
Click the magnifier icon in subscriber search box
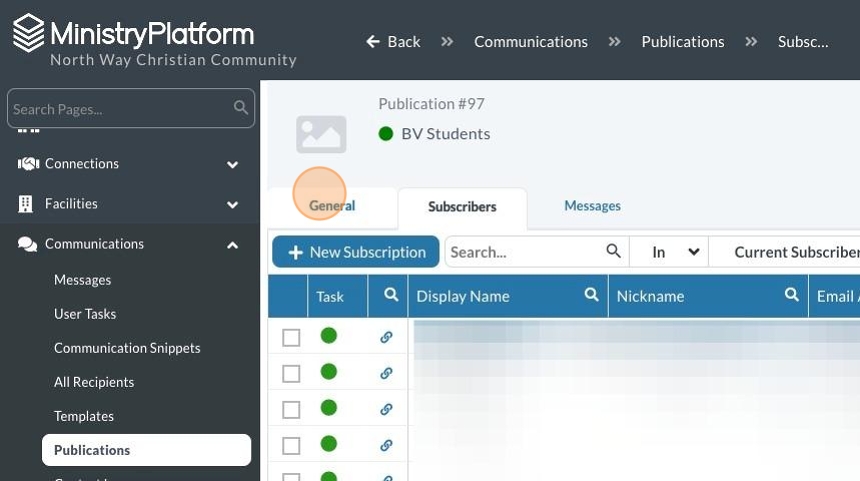pyautogui.click(x=613, y=251)
